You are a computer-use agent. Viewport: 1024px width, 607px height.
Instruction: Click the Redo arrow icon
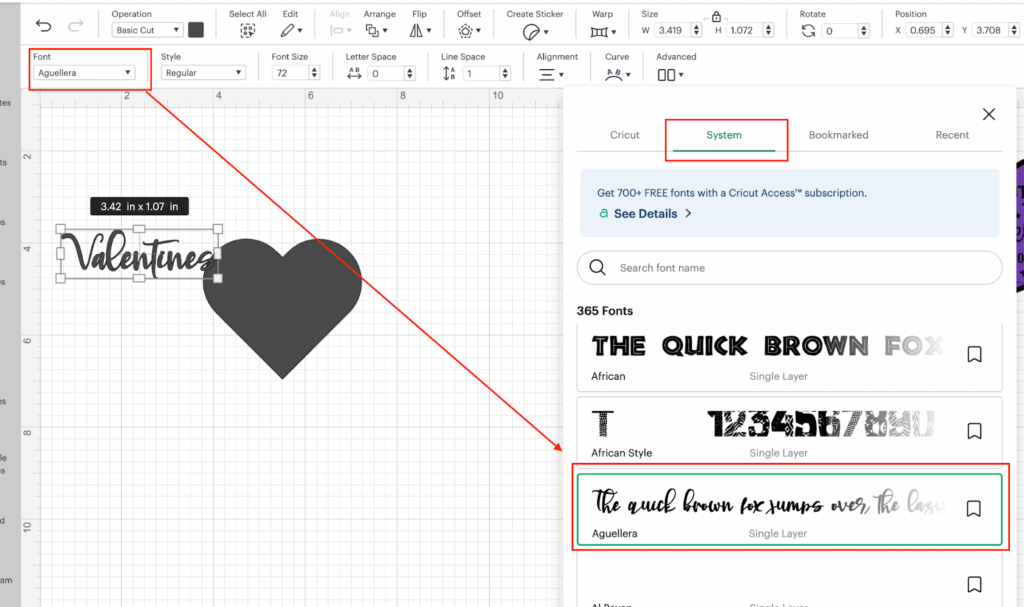(x=76, y=26)
